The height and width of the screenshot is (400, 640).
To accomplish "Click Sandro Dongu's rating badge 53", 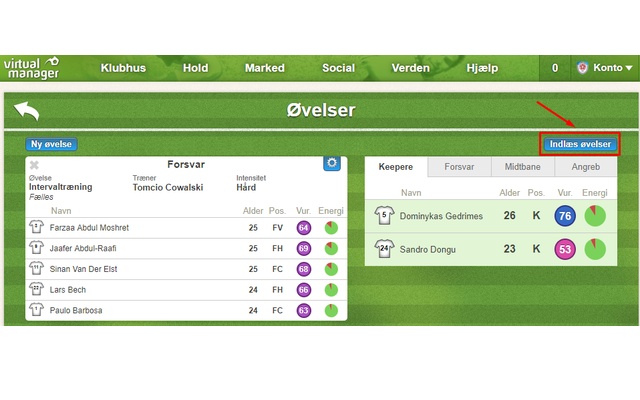I will pyautogui.click(x=564, y=248).
